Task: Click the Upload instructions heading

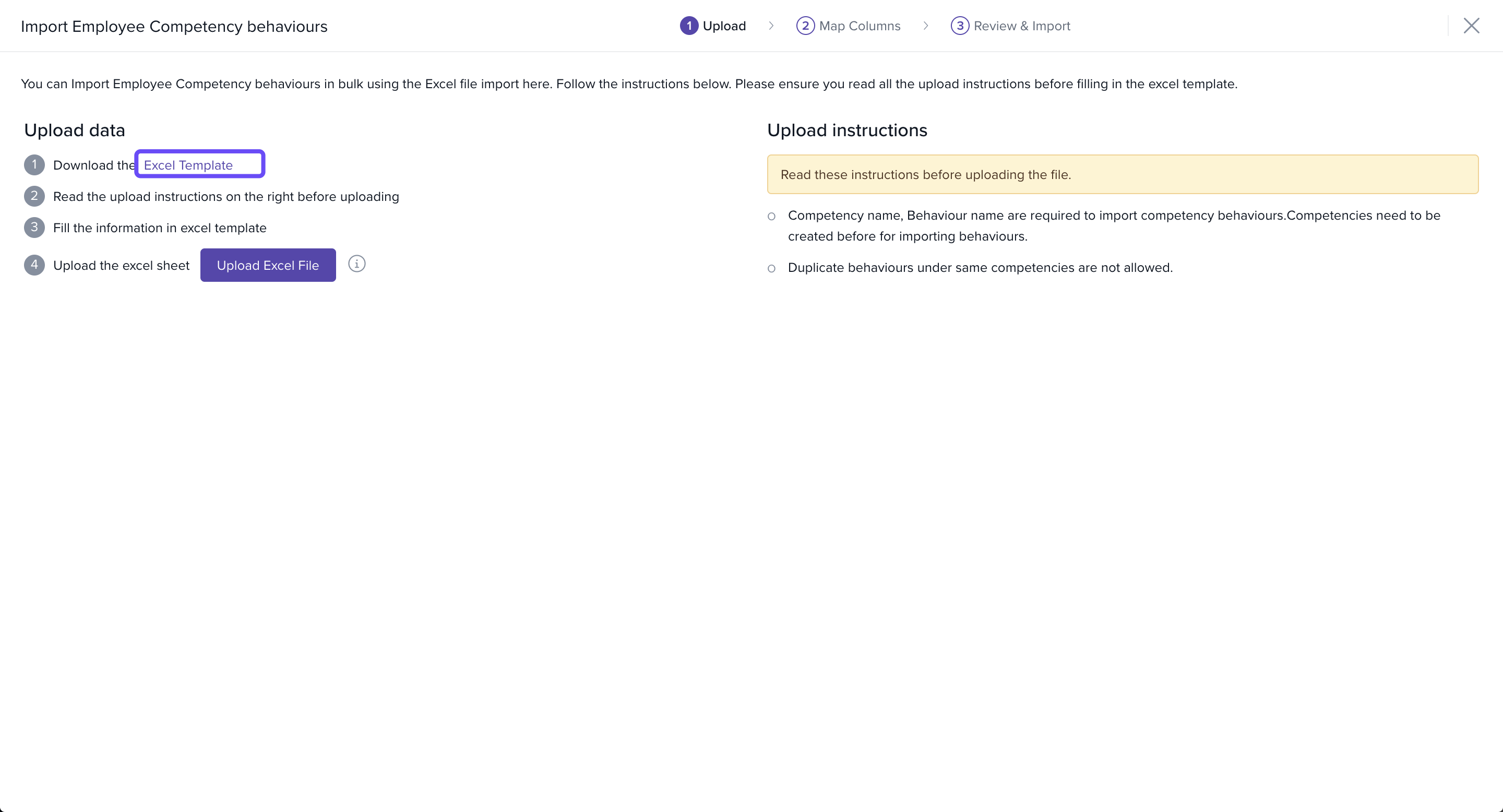Action: [846, 130]
